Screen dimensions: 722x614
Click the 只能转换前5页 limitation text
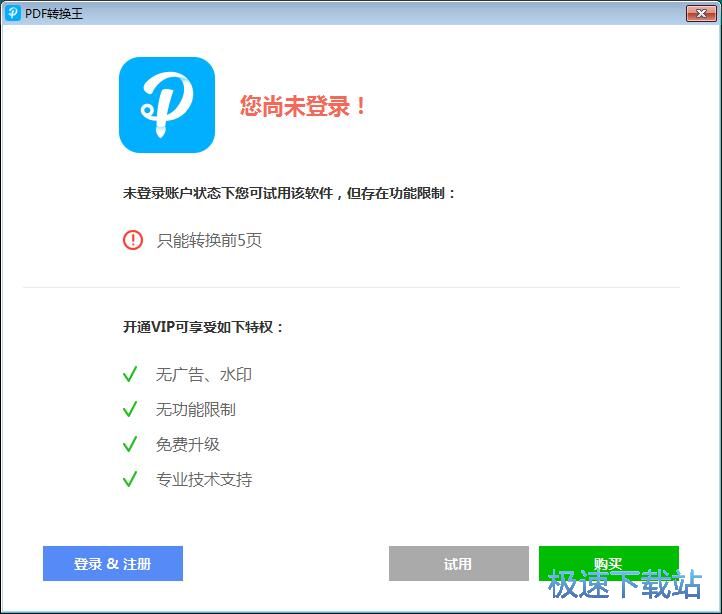coord(210,240)
